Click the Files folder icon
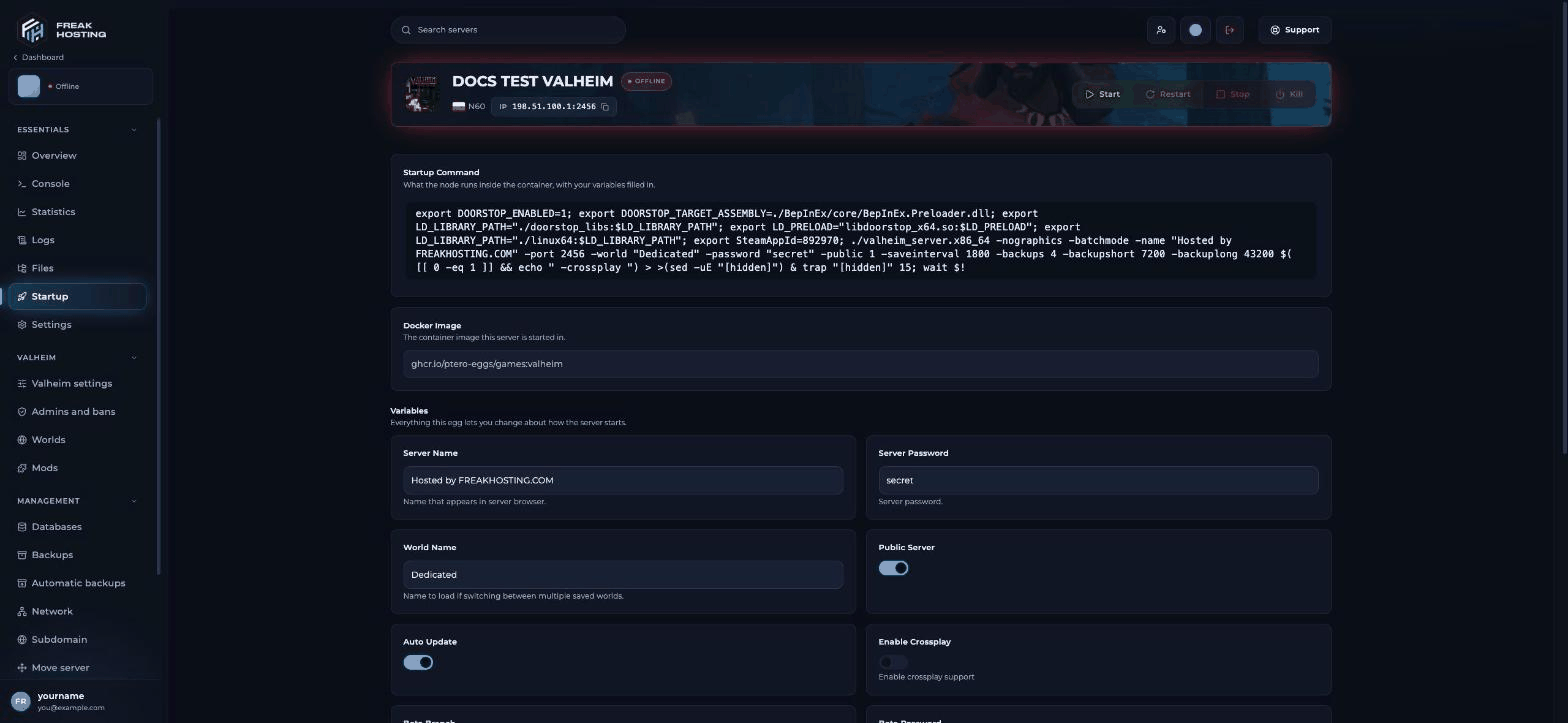Viewport: 1568px width, 723px height. (x=22, y=268)
